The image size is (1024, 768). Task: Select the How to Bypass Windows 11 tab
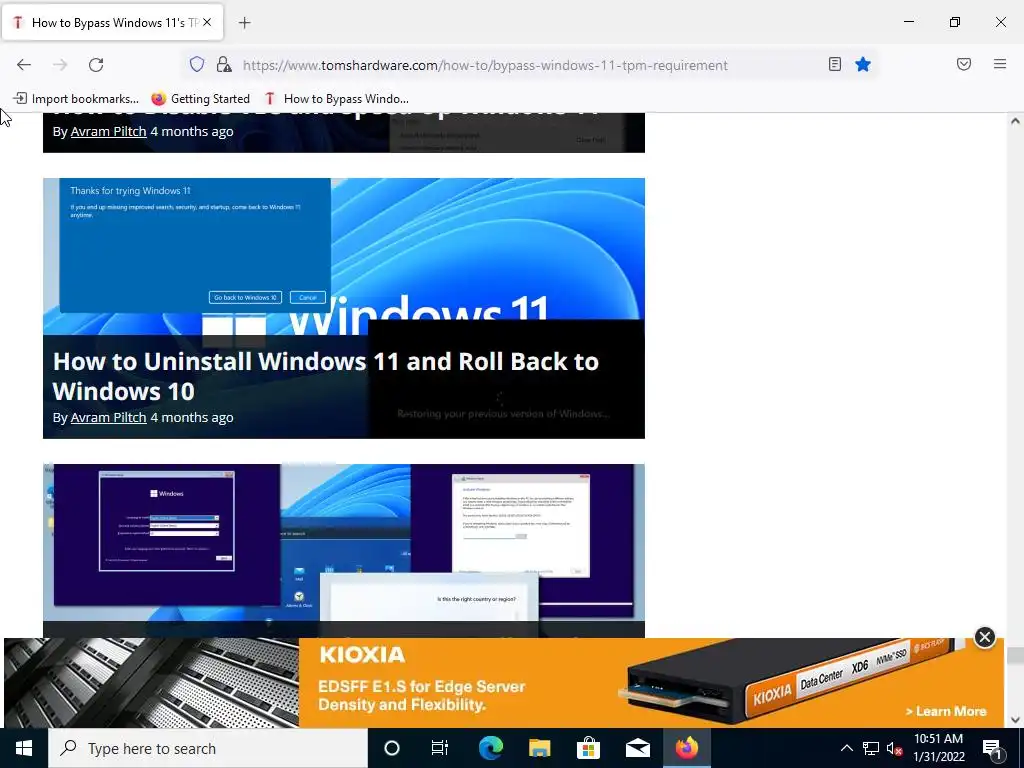(112, 23)
